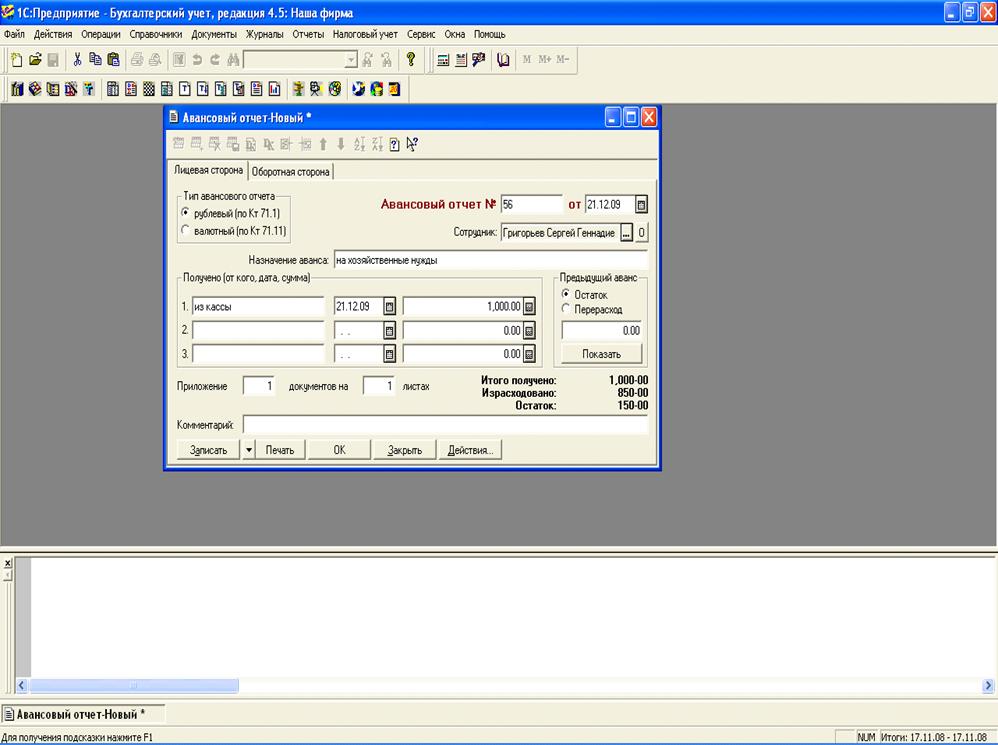998x745 pixels.
Task: Click the New document toolbar icon
Action: (x=16, y=60)
